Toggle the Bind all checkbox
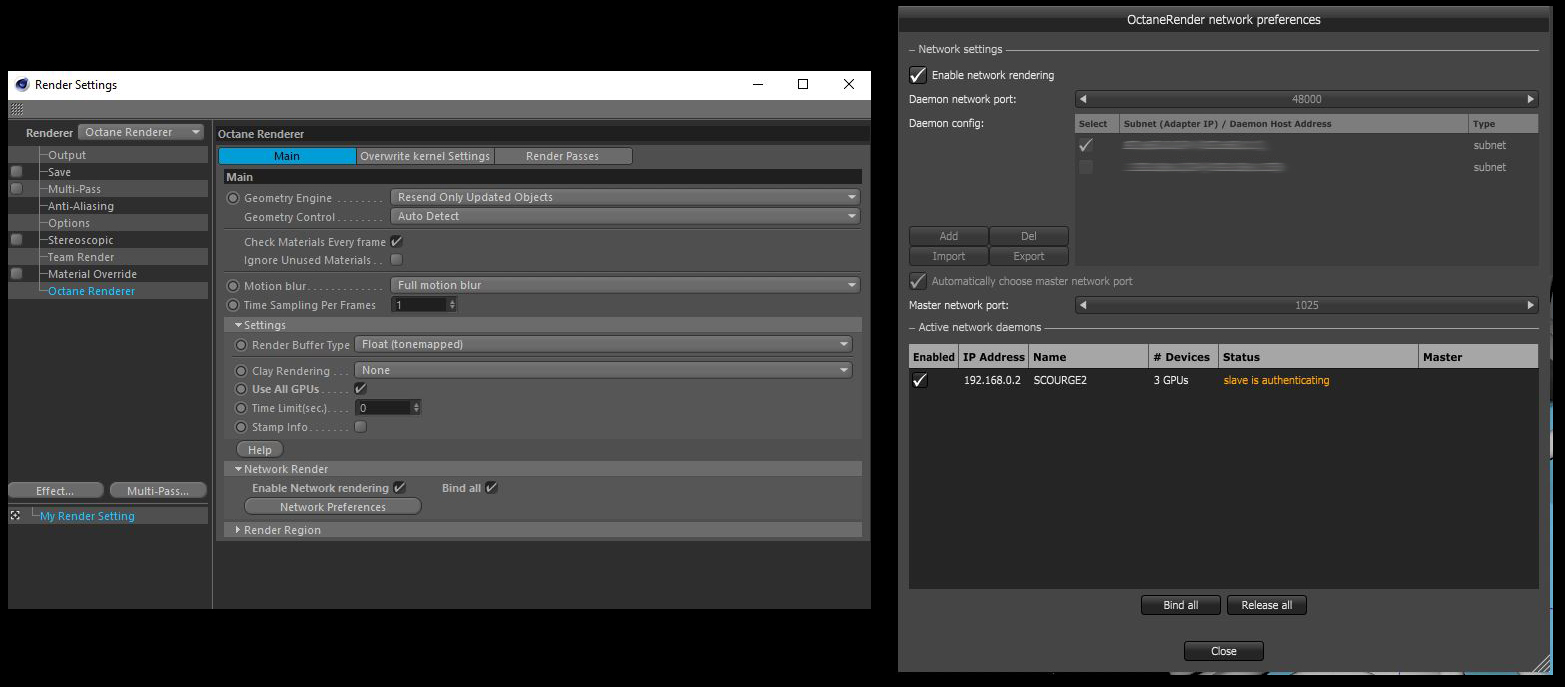This screenshot has height=687, width=1565. 491,488
